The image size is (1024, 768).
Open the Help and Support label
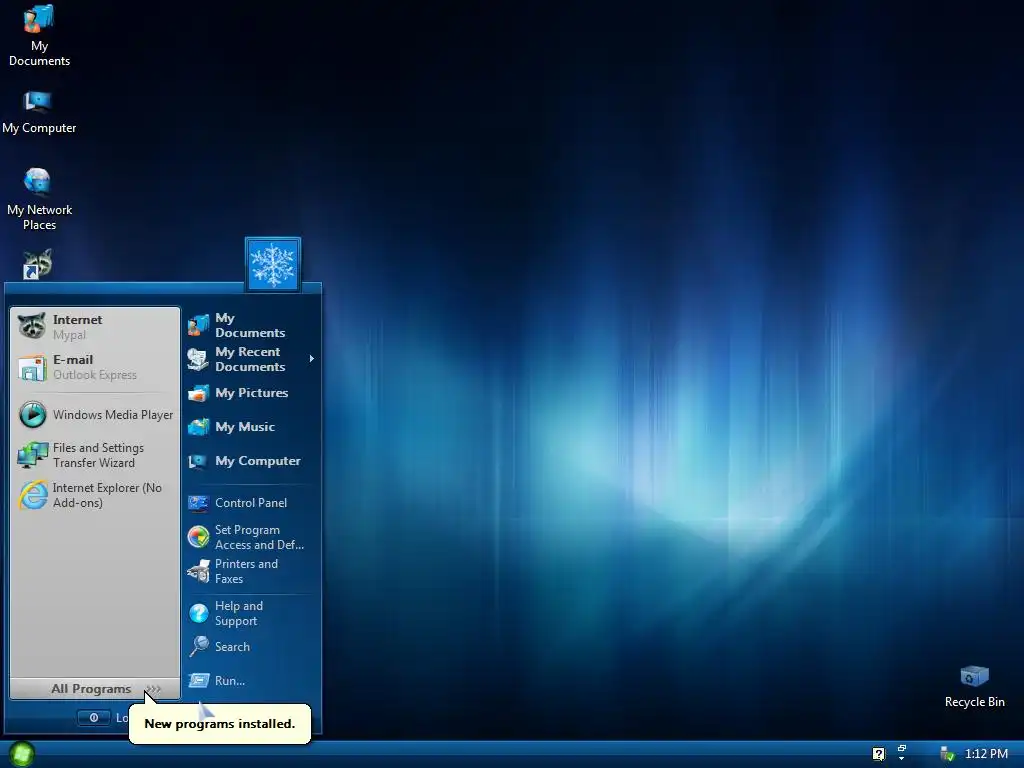click(239, 613)
